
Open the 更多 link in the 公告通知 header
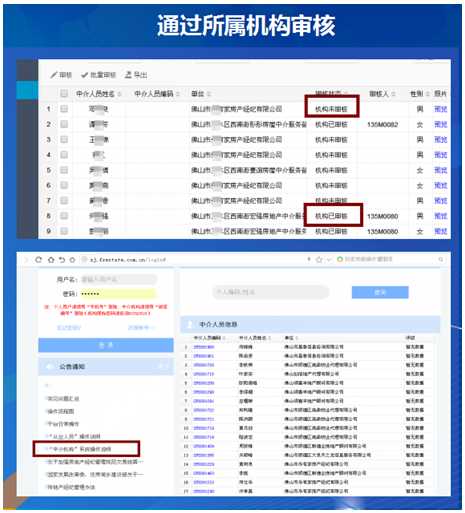163,367
